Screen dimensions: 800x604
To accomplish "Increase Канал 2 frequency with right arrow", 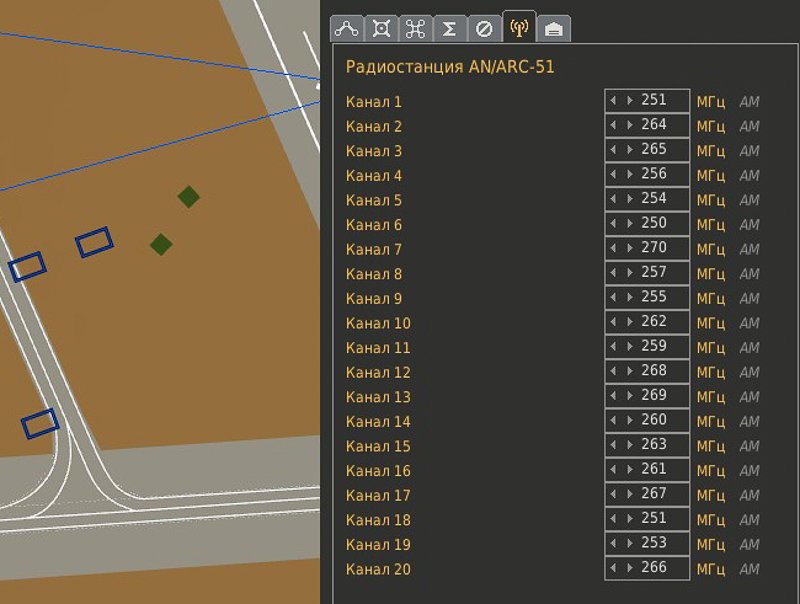I will point(629,126).
